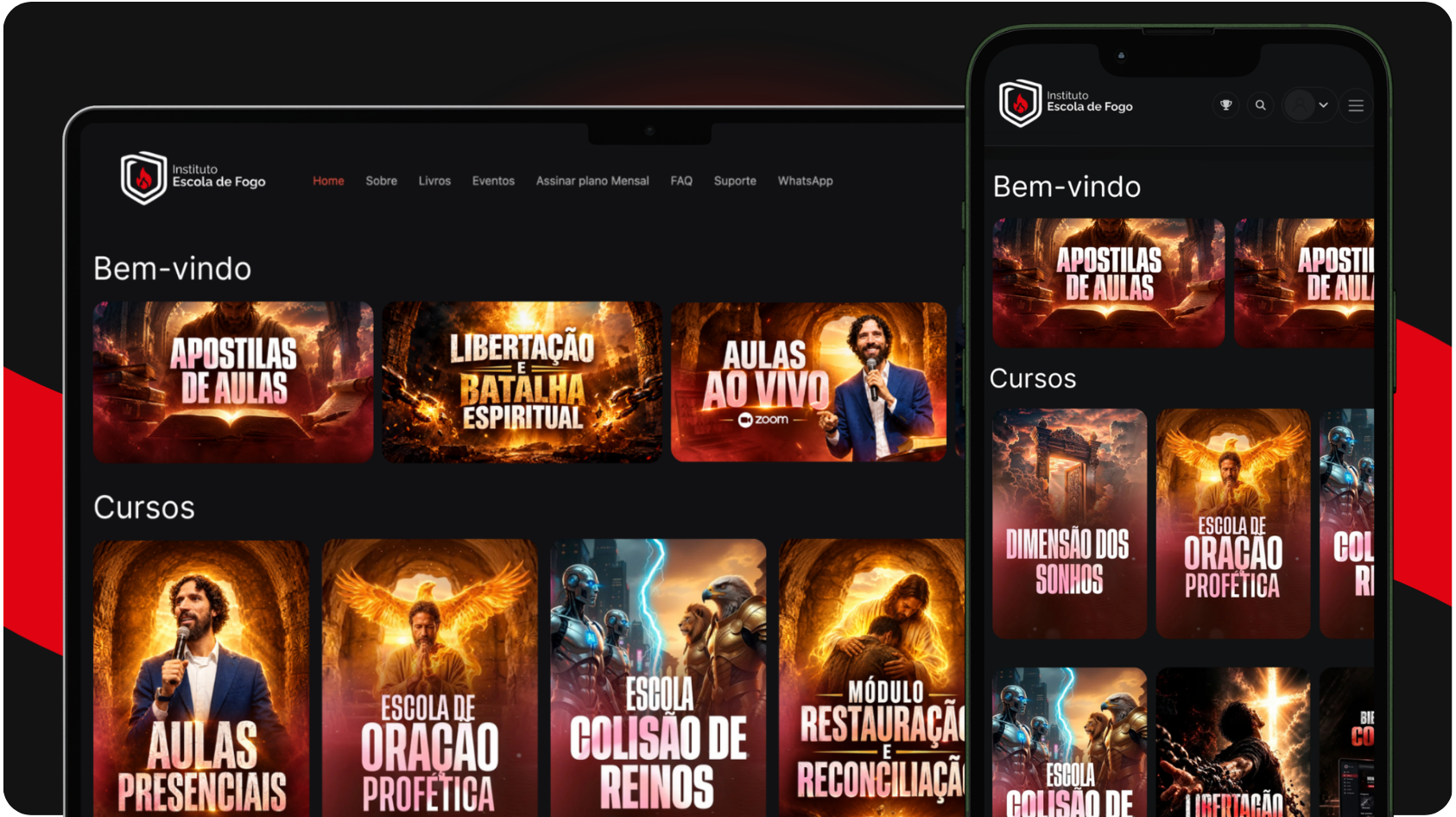Click the WhatsApp link in tablet navigation
The image size is (1456, 817).
point(805,180)
